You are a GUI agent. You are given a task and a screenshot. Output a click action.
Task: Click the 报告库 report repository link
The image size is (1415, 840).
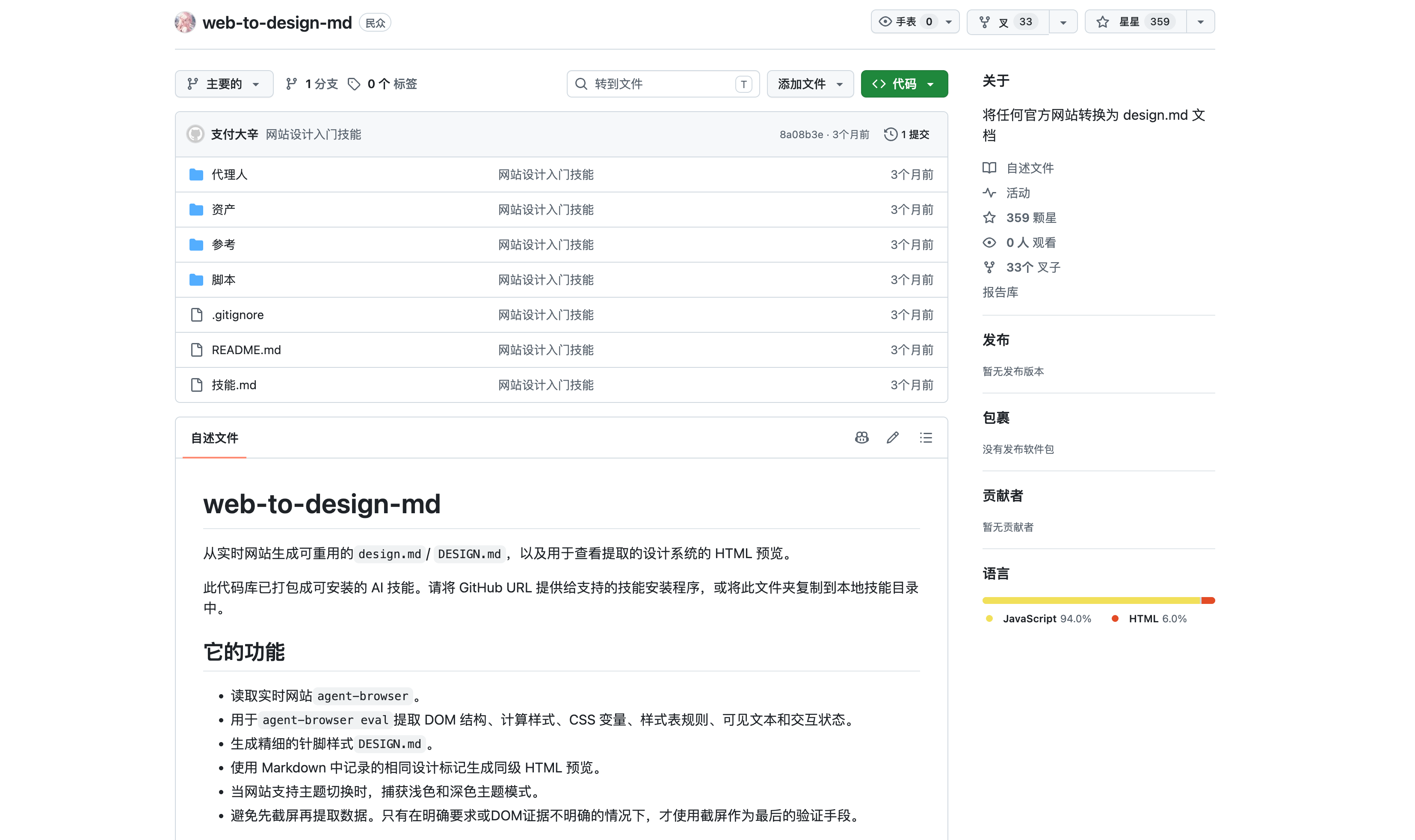1000,292
